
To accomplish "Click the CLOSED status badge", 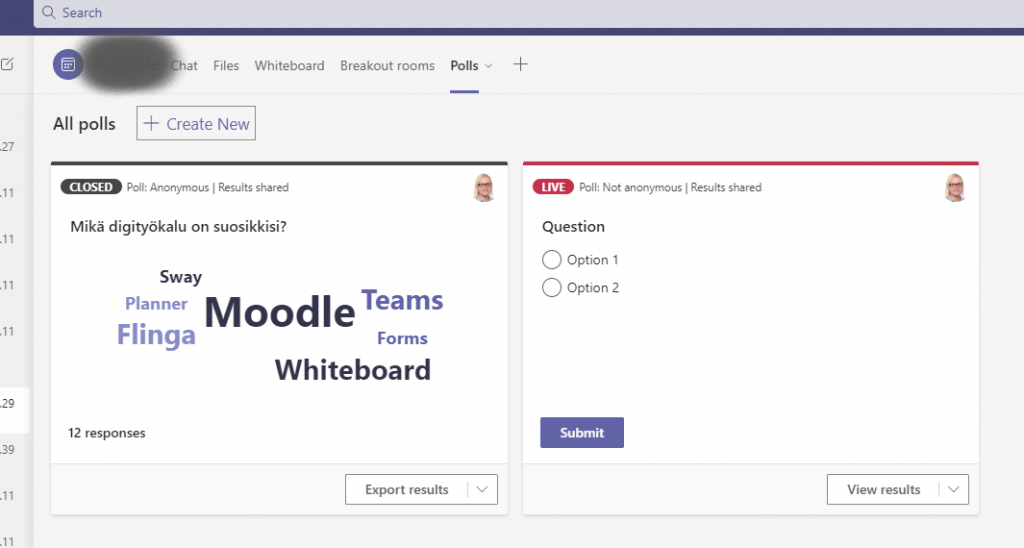I will 90,187.
